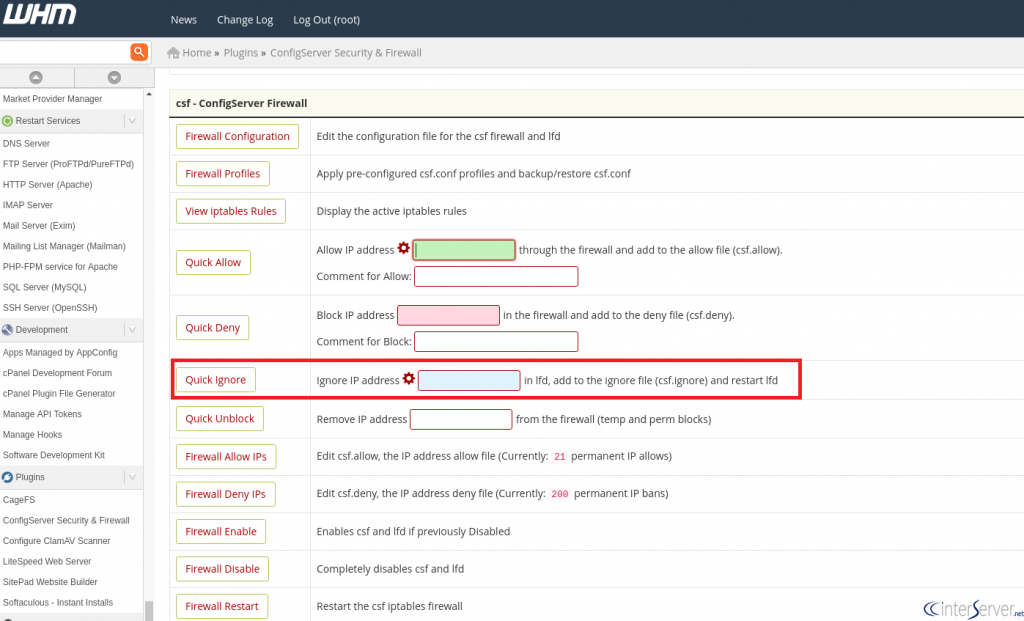Open Apps Managed by AppConfig link
This screenshot has height=621, width=1024.
[60, 353]
